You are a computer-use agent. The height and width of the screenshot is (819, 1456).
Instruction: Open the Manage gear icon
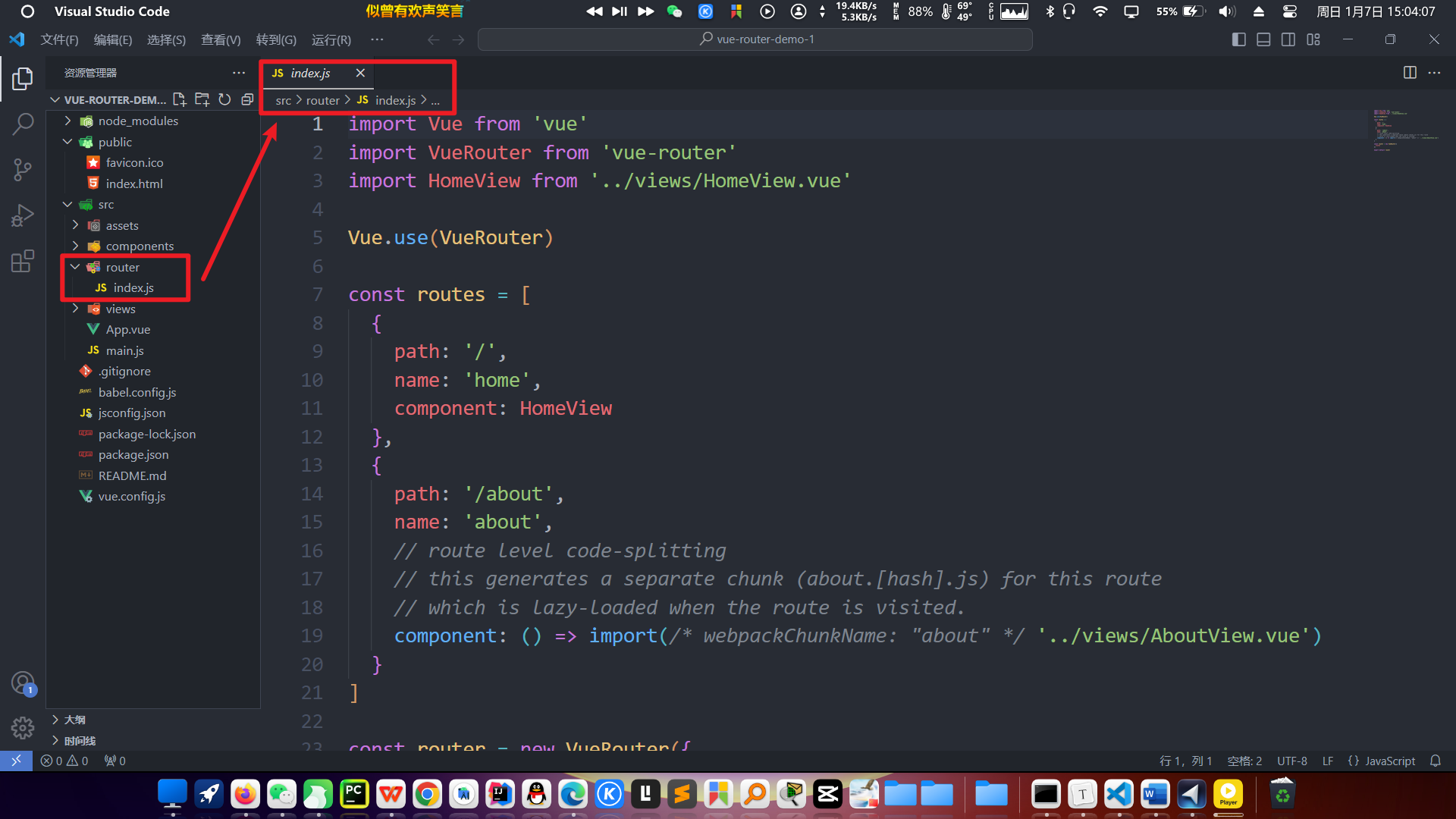[23, 728]
